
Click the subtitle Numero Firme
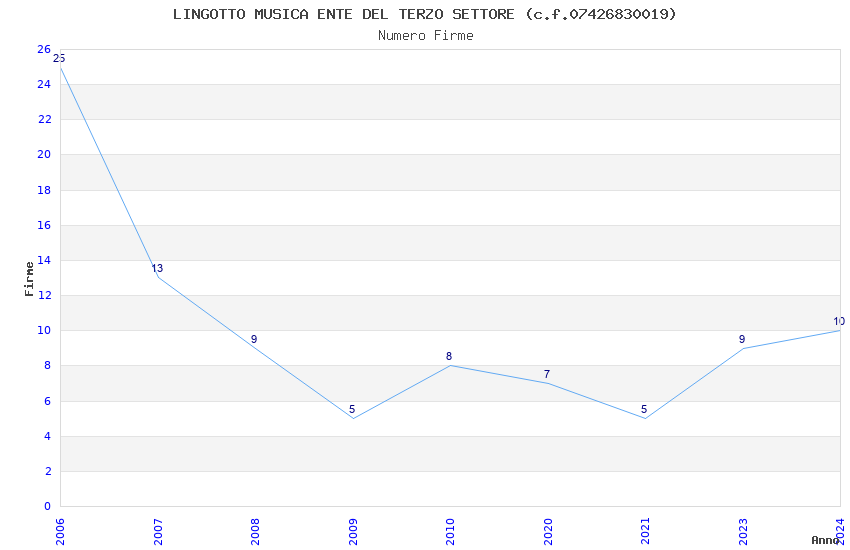point(426,36)
